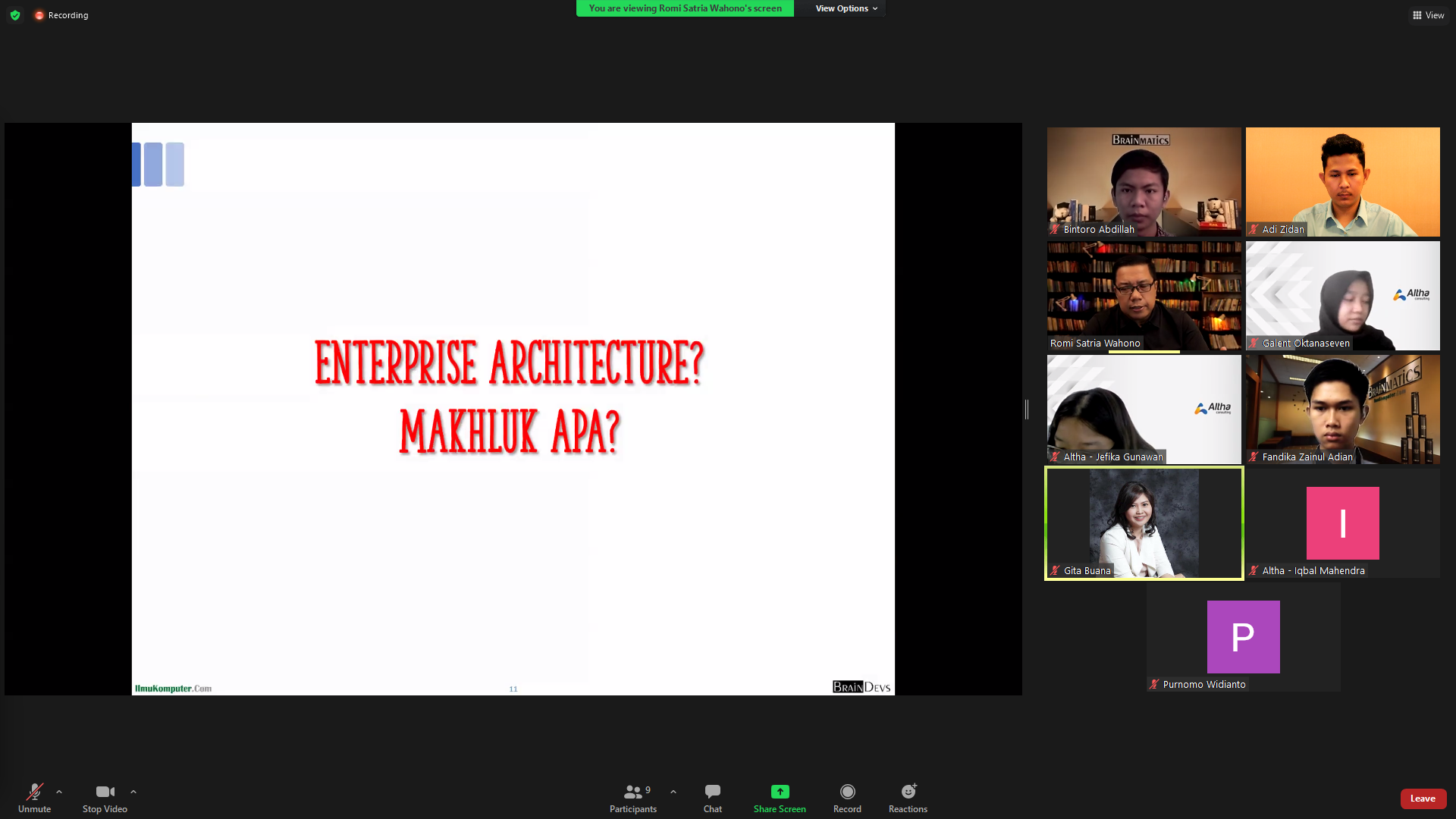1456x819 pixels.
Task: Click the Leave meeting button
Action: (x=1423, y=799)
